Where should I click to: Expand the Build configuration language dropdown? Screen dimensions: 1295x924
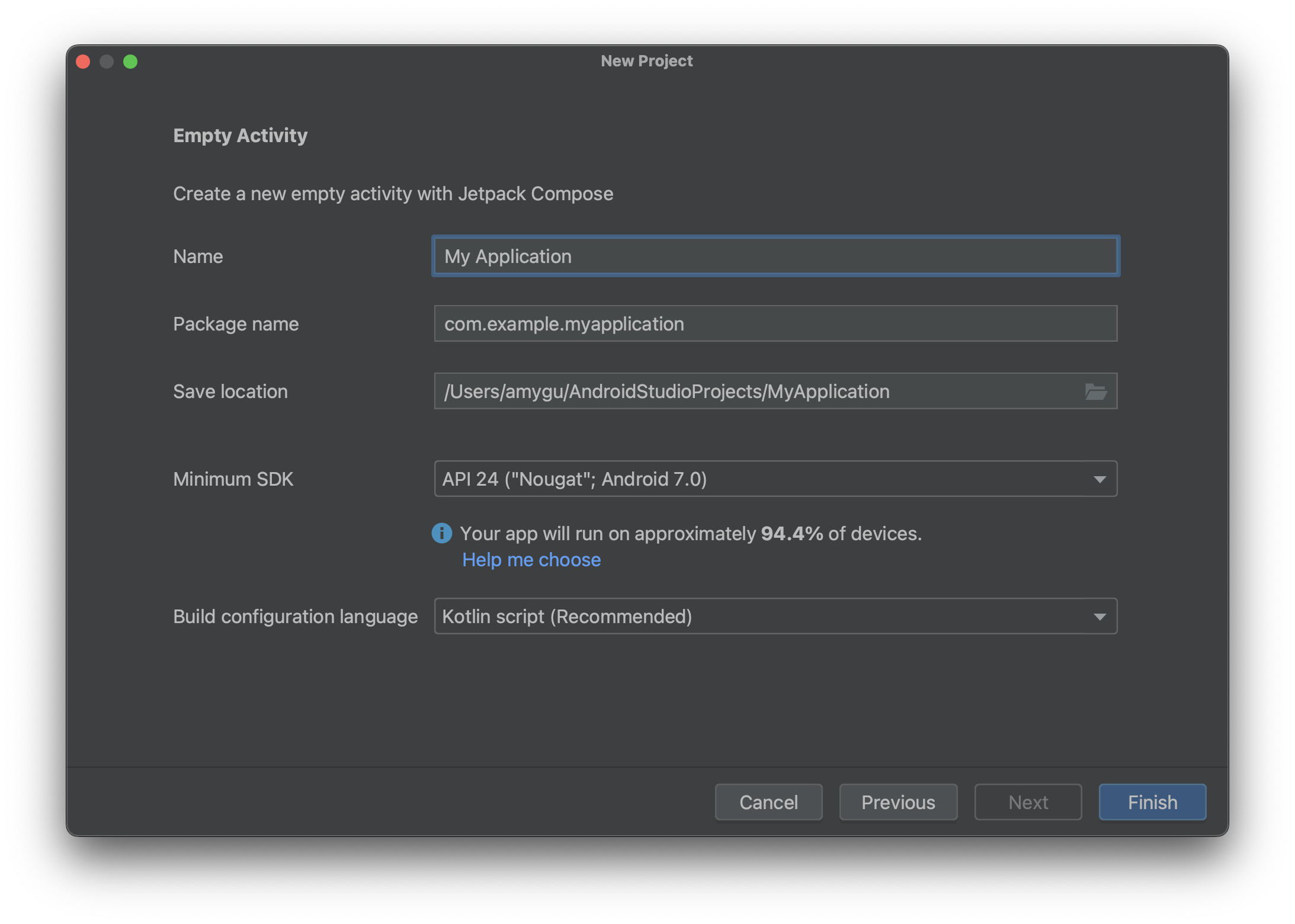[x=1099, y=616]
